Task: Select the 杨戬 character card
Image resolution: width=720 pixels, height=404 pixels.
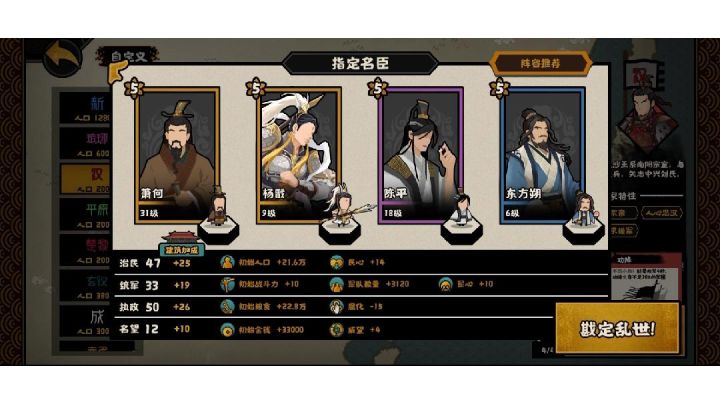Action: 299,155
